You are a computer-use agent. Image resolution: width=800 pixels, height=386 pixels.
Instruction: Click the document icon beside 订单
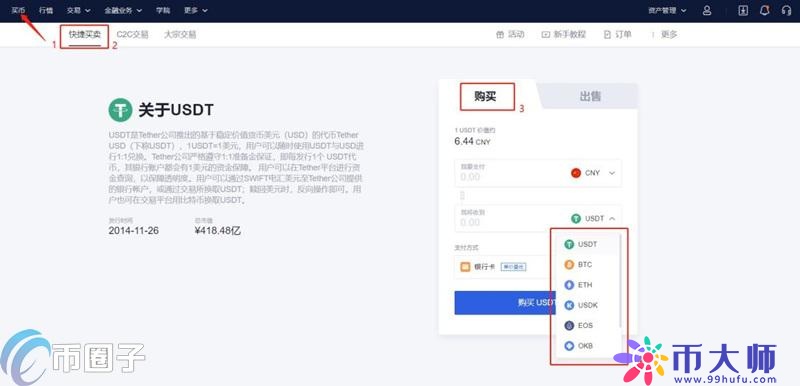tap(607, 35)
